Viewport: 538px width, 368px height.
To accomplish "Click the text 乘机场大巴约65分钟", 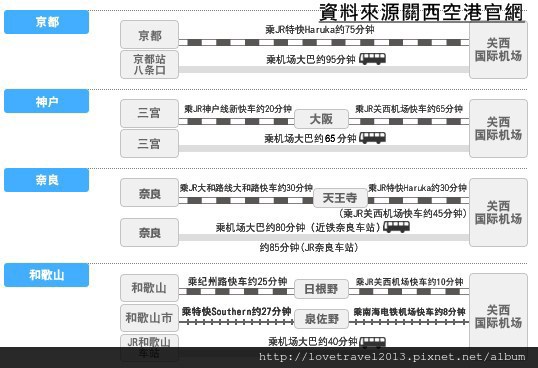I will tap(310, 139).
